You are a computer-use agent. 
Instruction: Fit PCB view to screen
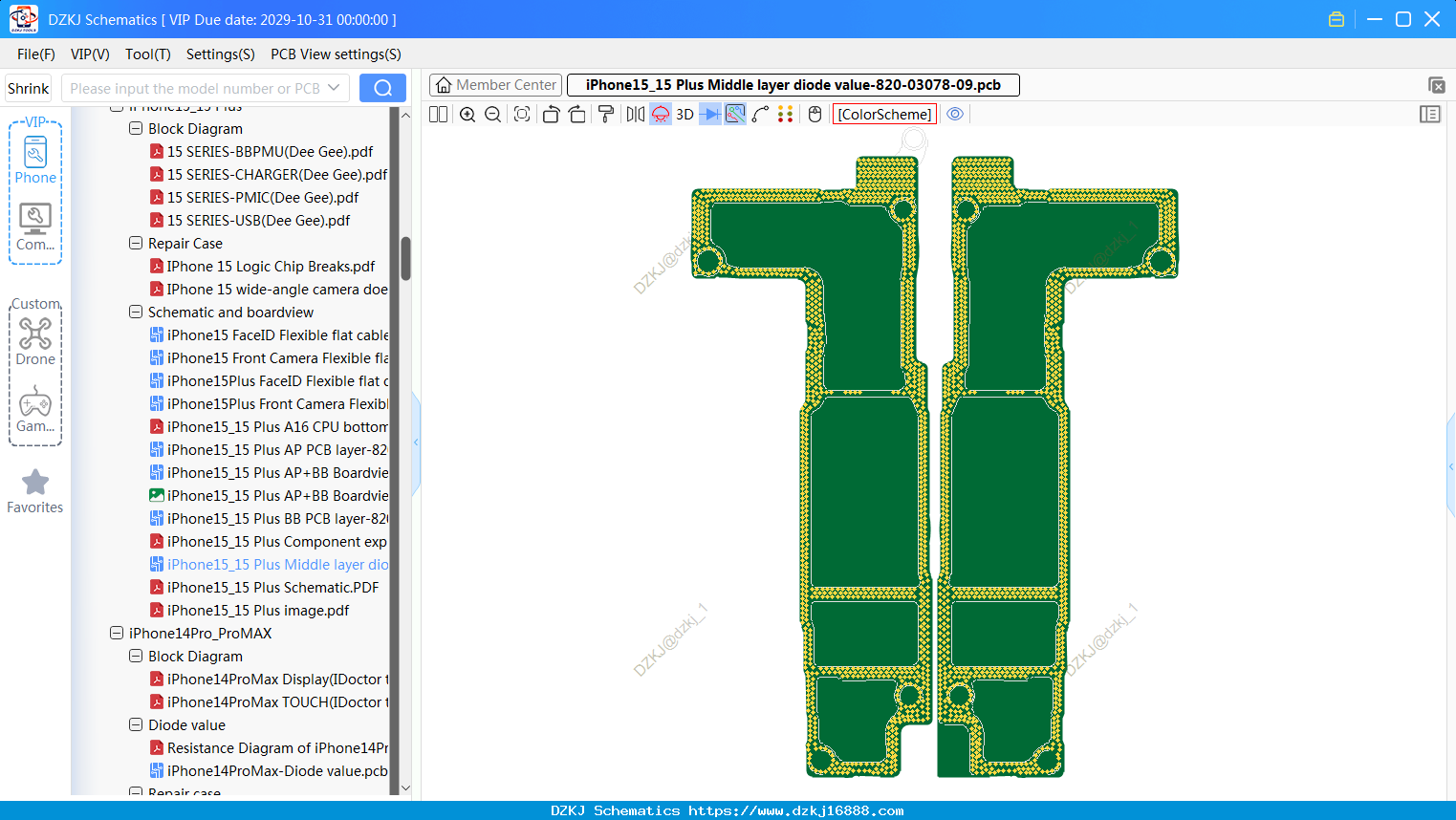(x=522, y=114)
